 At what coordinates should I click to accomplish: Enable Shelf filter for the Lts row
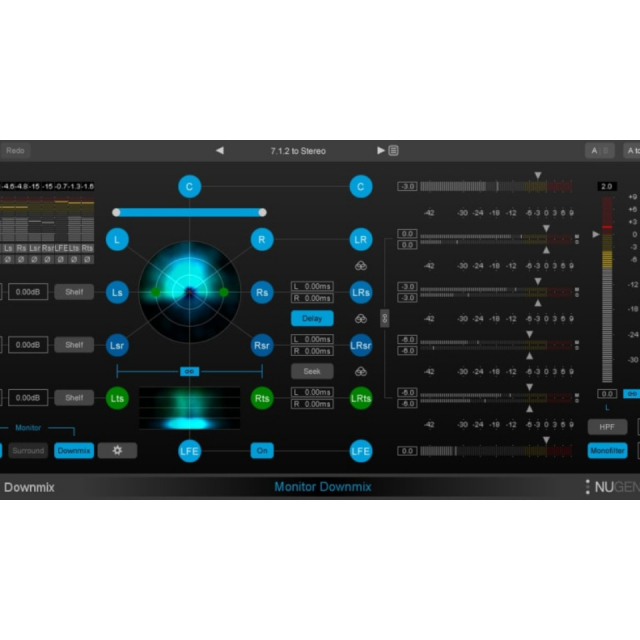click(74, 398)
